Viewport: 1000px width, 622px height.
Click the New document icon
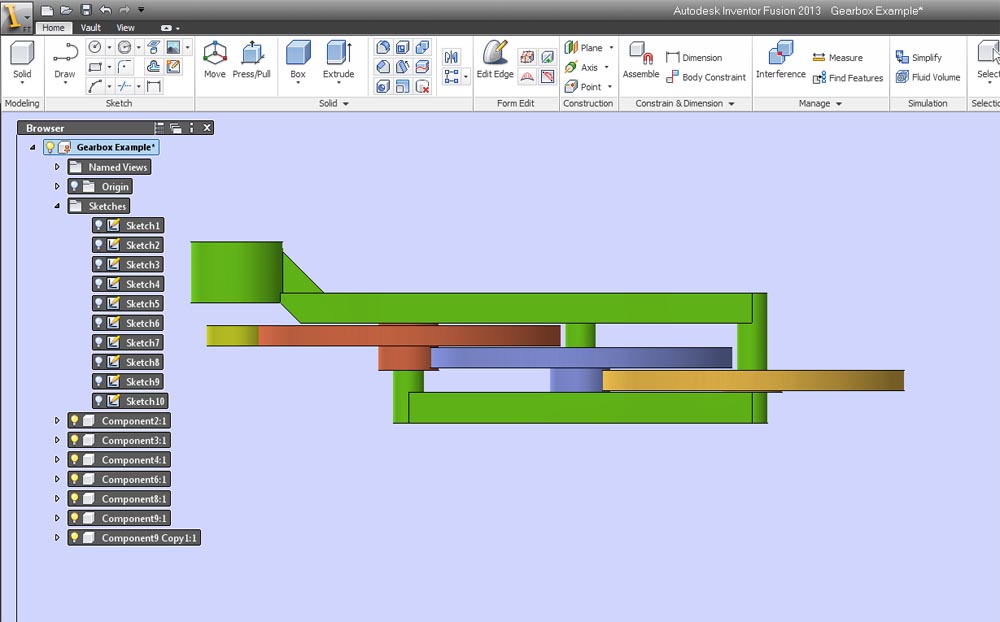point(47,10)
